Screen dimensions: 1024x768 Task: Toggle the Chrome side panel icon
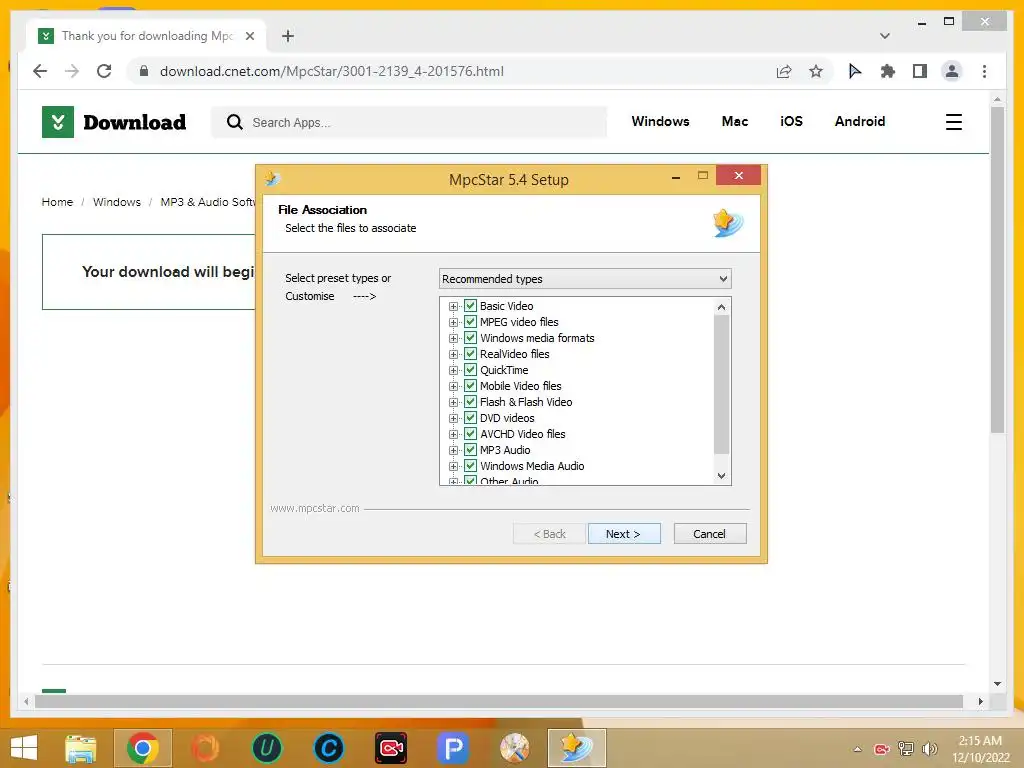tap(920, 71)
